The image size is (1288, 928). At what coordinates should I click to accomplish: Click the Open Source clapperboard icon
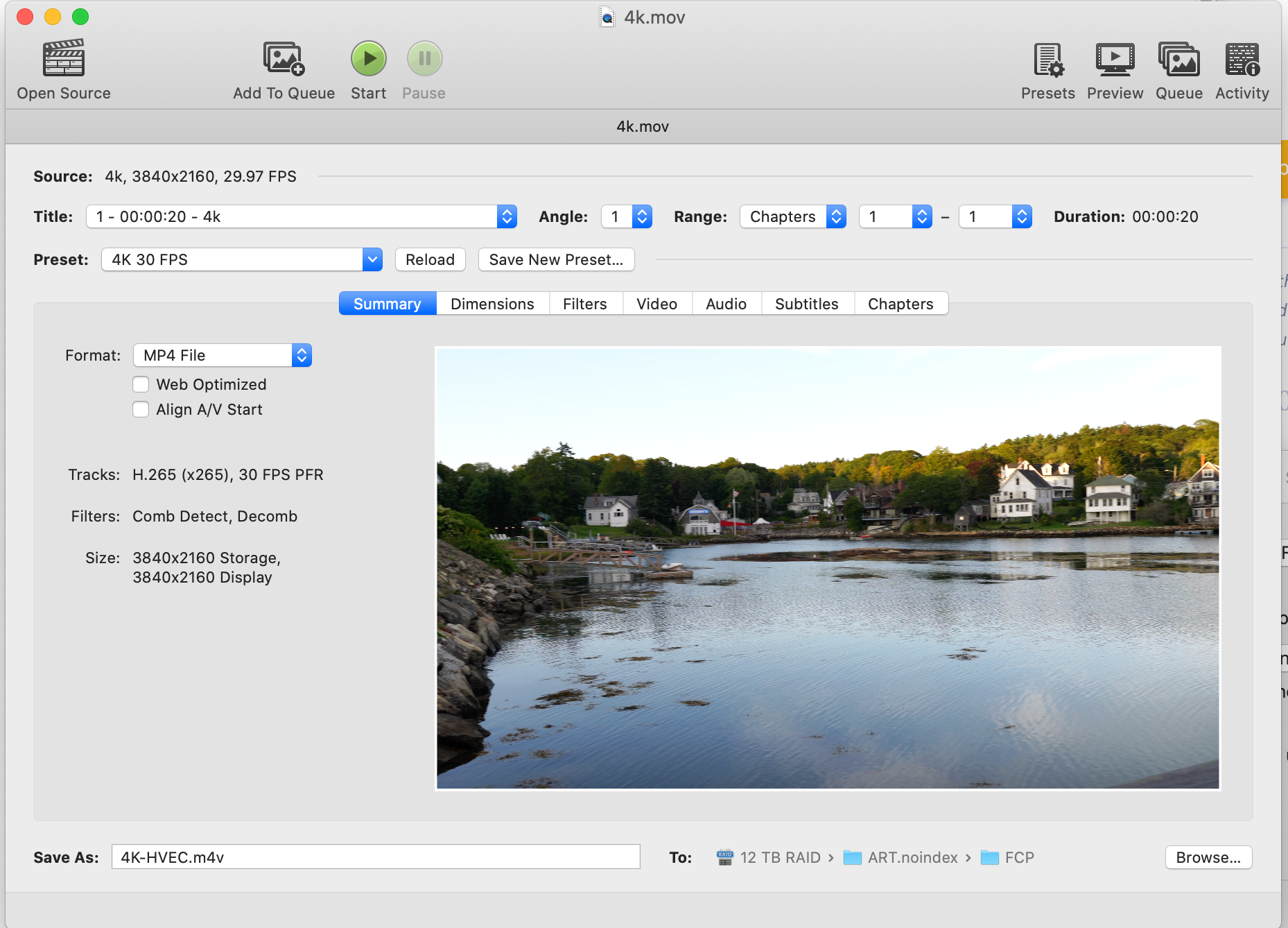[x=64, y=58]
